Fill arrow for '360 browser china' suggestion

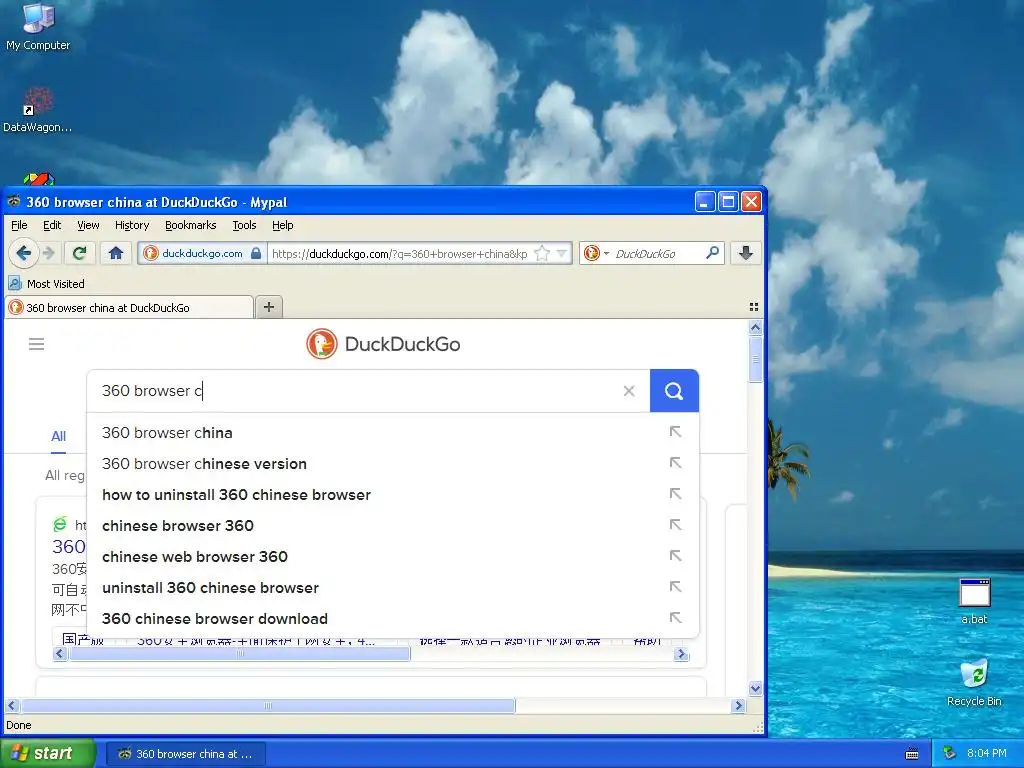pyautogui.click(x=675, y=432)
